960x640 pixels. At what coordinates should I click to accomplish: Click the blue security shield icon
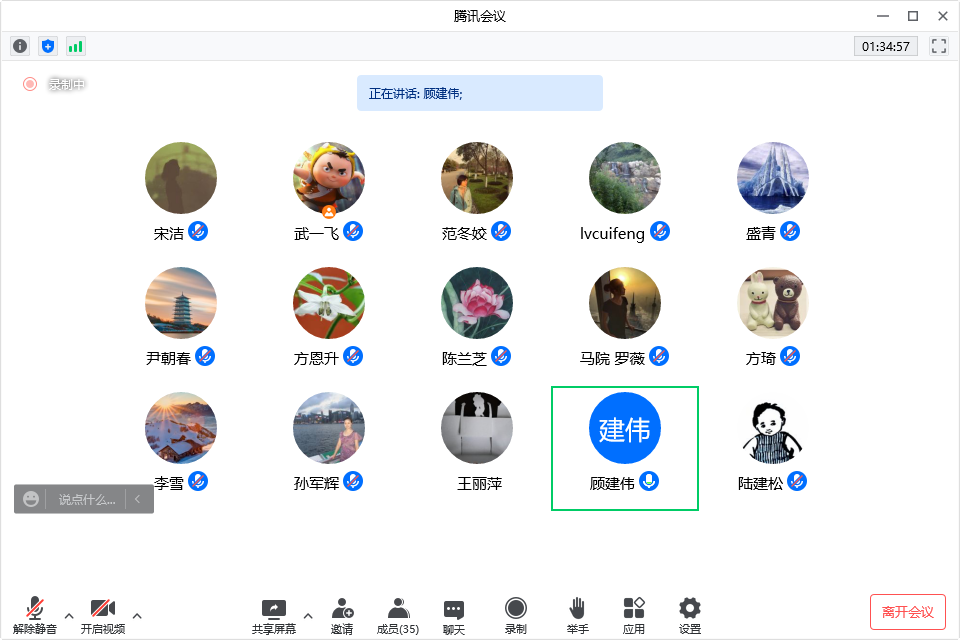(48, 46)
